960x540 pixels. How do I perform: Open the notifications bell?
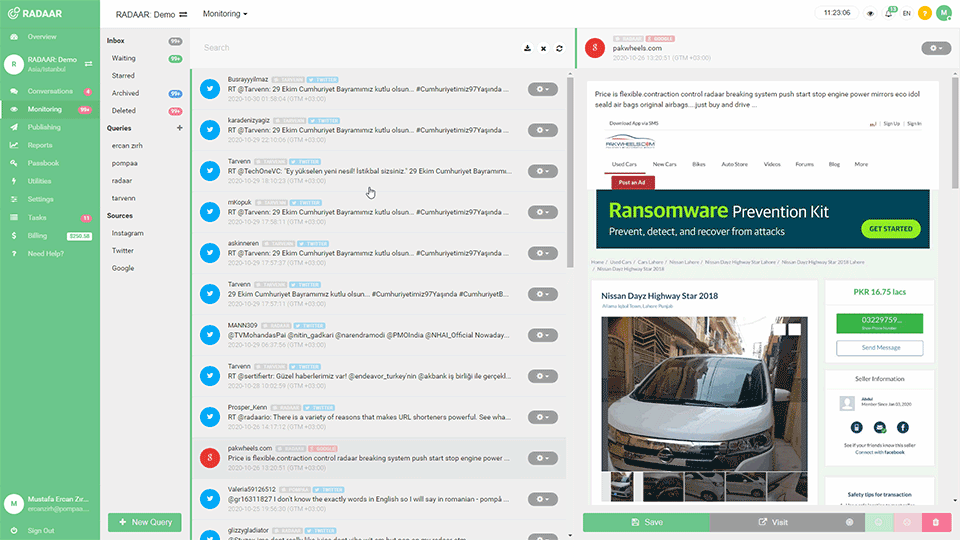889,13
